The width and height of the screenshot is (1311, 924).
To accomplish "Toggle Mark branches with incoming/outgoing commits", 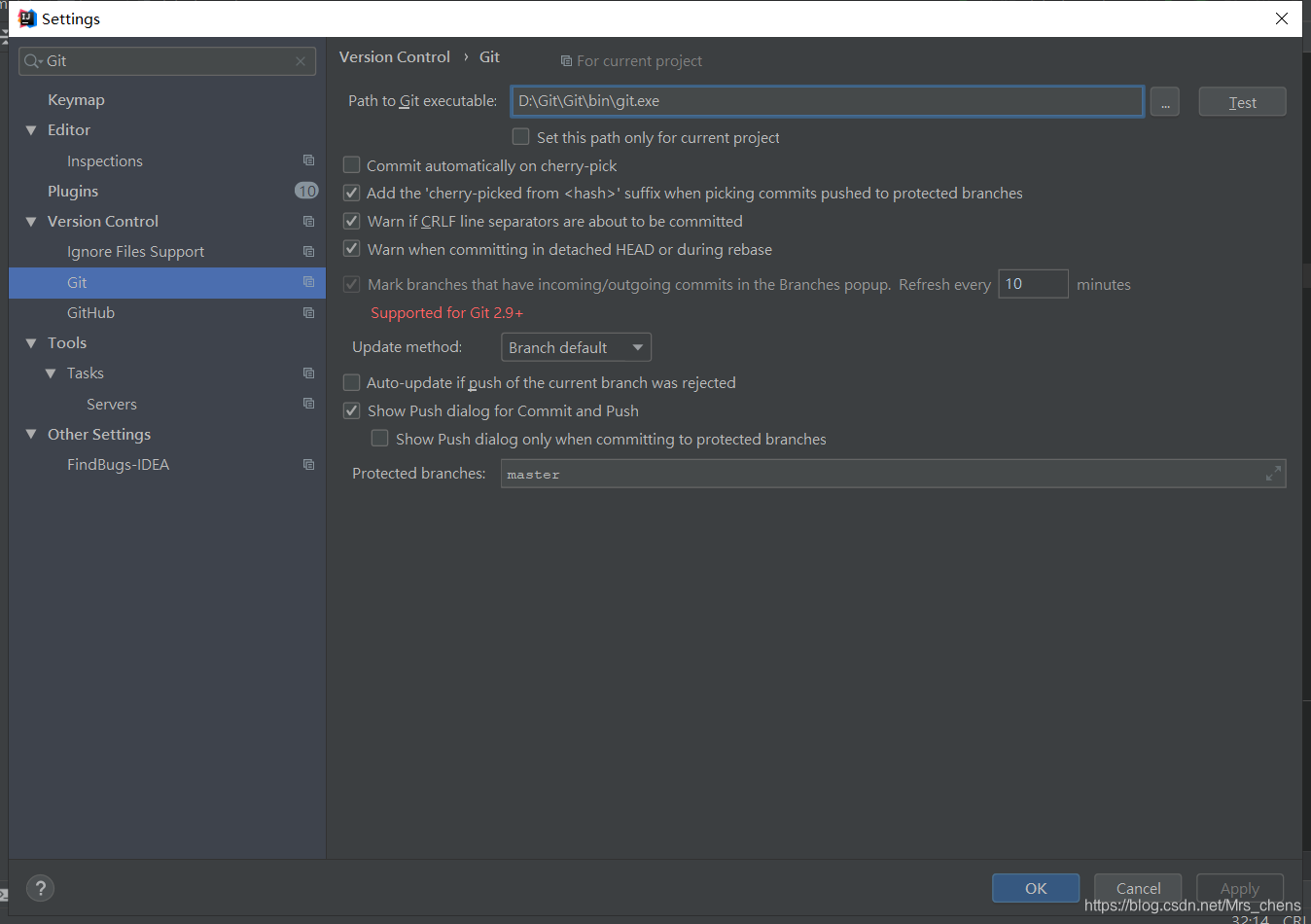I will [352, 284].
